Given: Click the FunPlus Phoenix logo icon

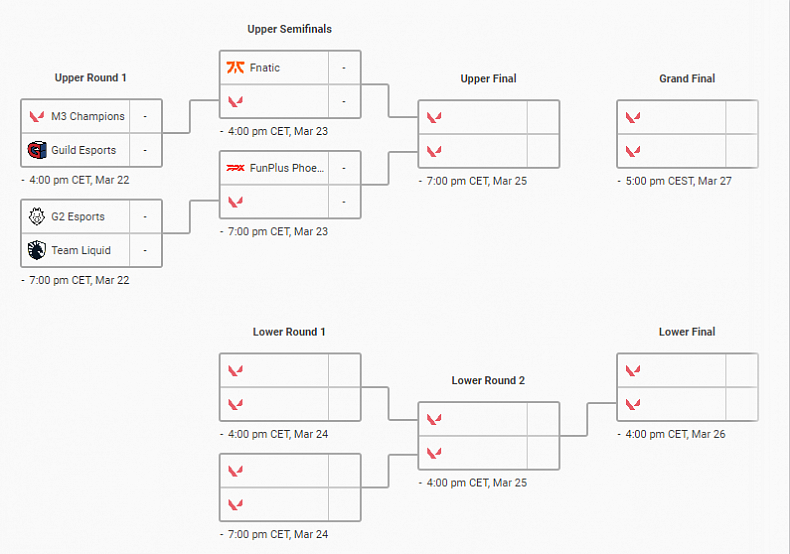Looking at the screenshot, I should (x=236, y=168).
